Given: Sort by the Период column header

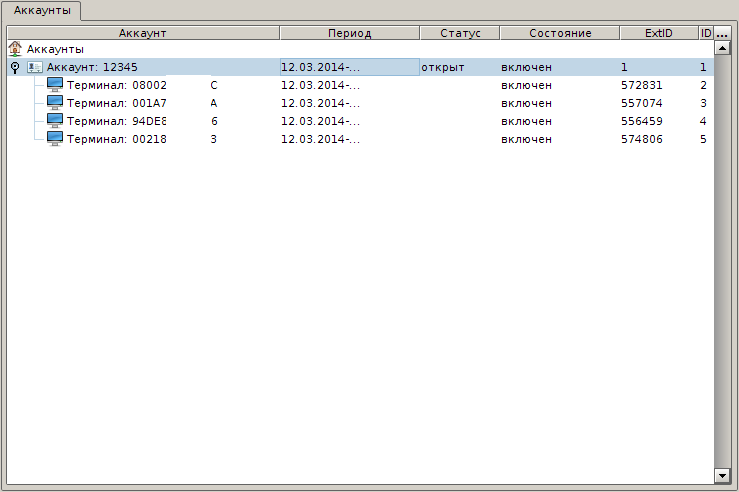Looking at the screenshot, I should click(349, 33).
